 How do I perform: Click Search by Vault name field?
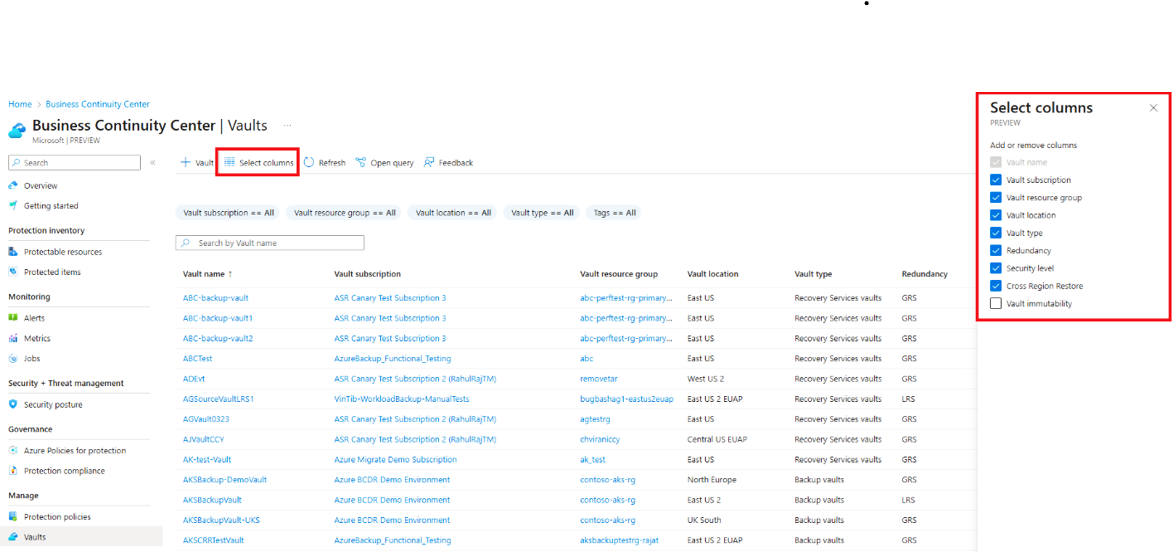[x=270, y=243]
